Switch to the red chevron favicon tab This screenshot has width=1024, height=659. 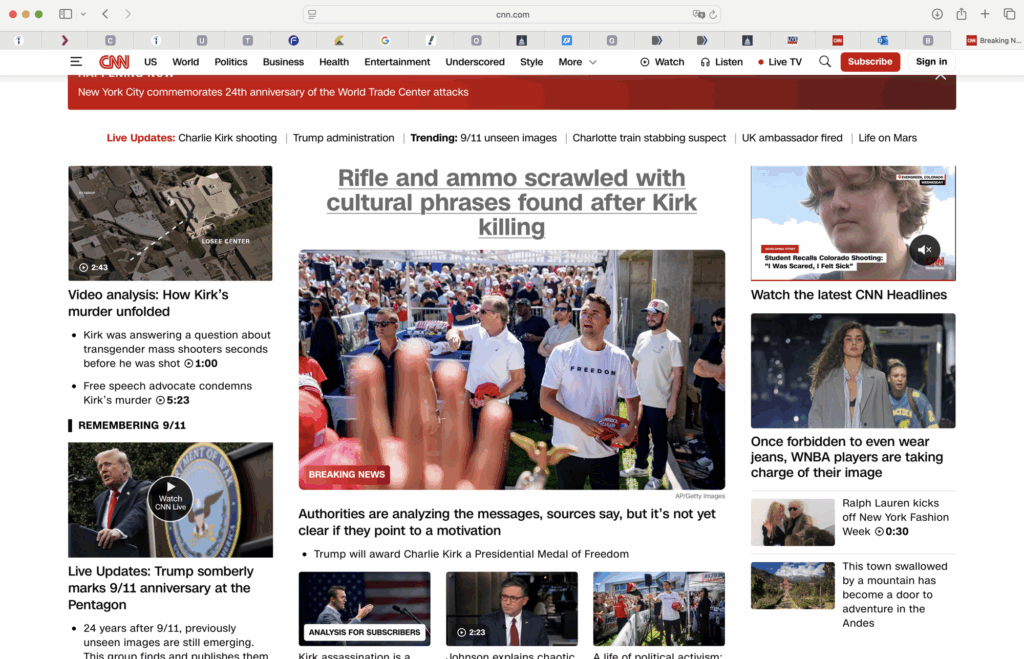(64, 40)
